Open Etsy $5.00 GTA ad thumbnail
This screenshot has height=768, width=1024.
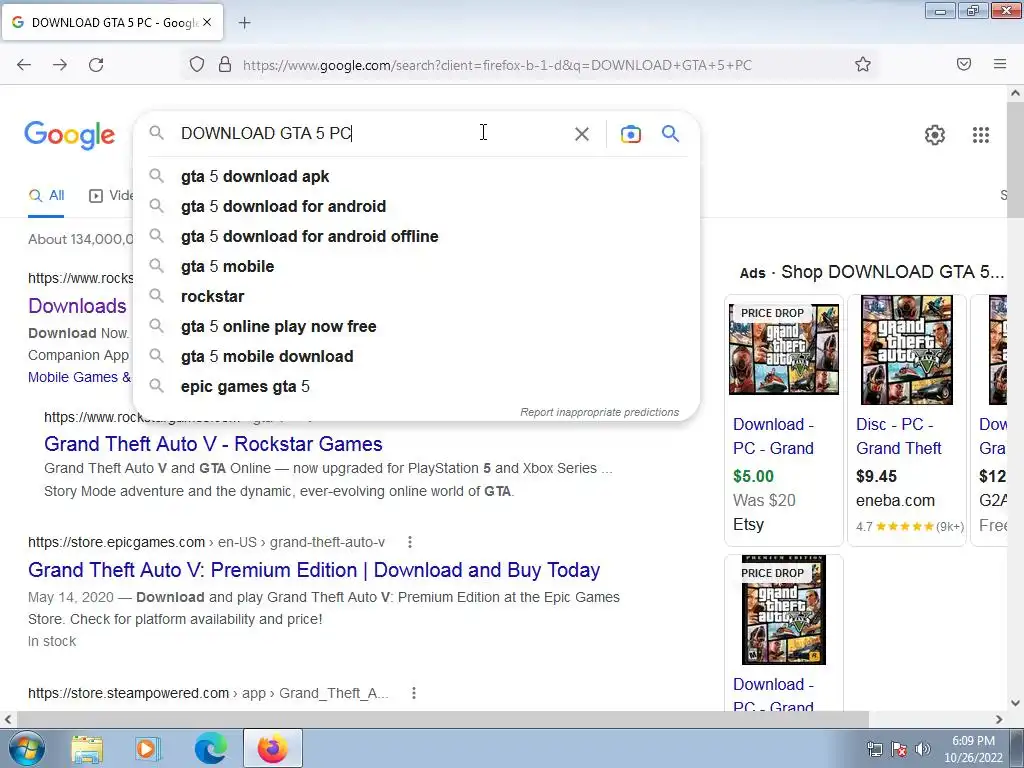click(784, 349)
